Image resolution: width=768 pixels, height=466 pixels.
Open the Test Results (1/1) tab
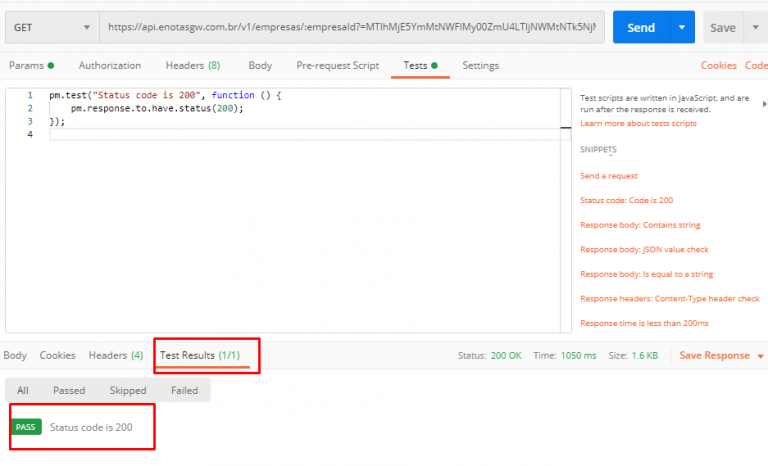click(x=207, y=355)
